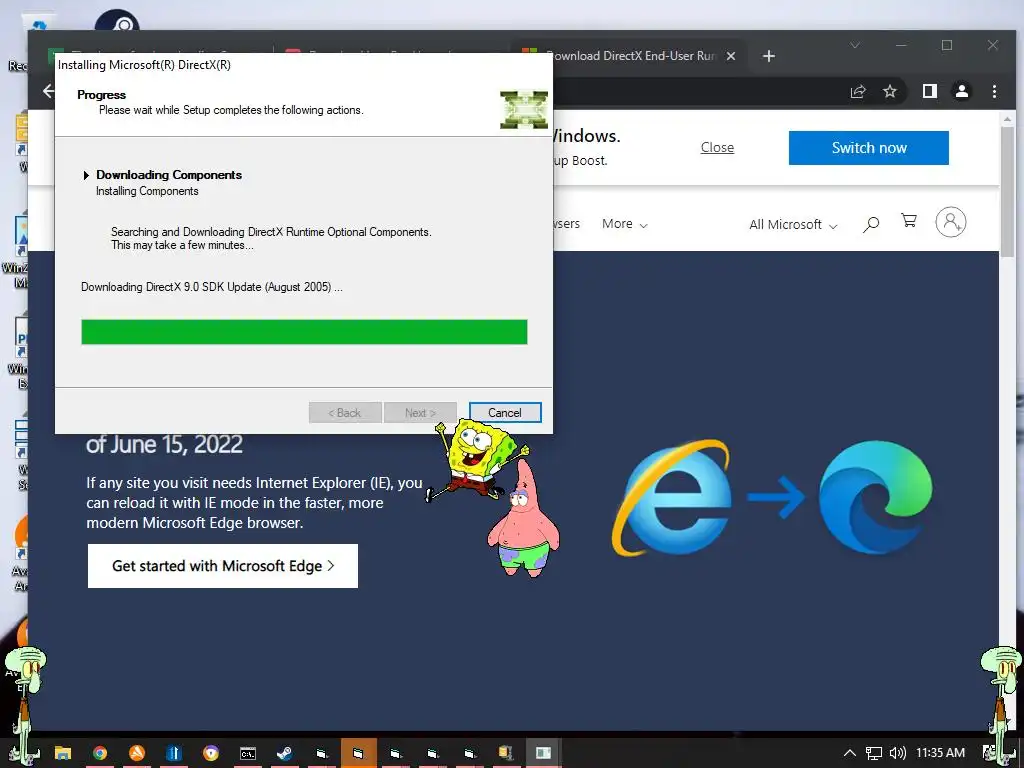Click the DirectX logo in the setup dialog
Viewport: 1024px width, 768px height.
[x=524, y=109]
